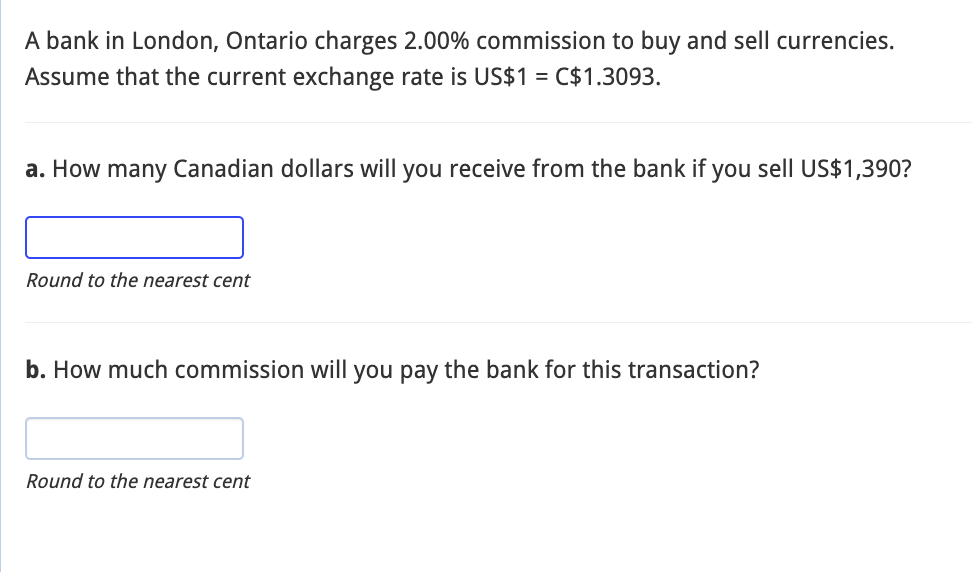Click "How many Canadian dollars" question text

[x=203, y=169]
